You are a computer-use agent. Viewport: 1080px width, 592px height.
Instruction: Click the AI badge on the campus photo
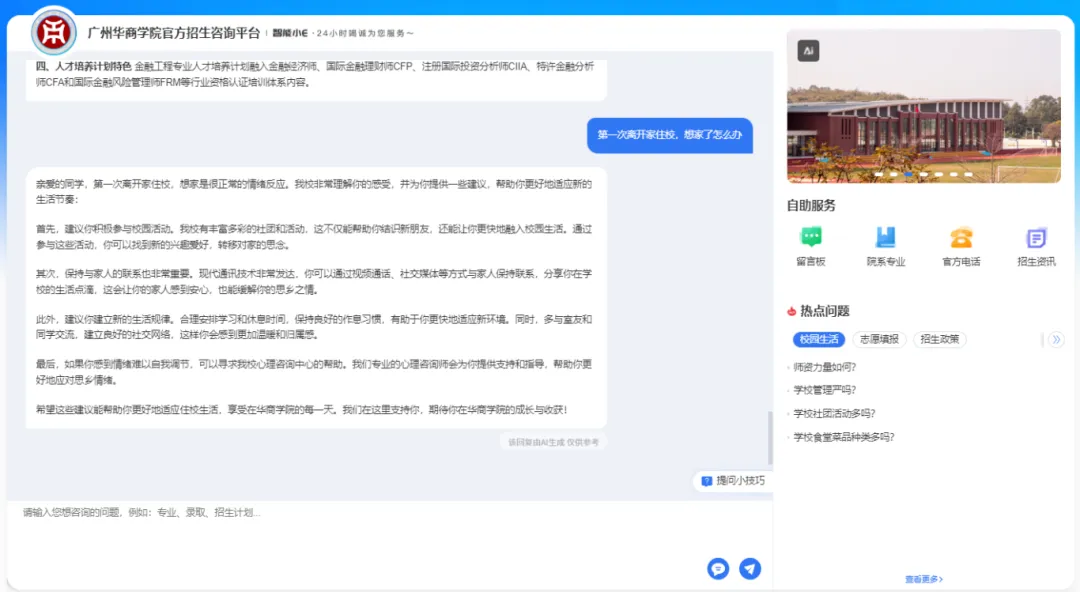click(x=808, y=50)
